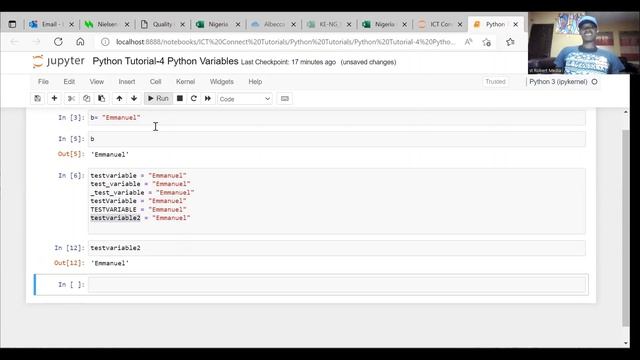The image size is (640, 360).
Task: Open the Kernel menu
Action: click(185, 82)
